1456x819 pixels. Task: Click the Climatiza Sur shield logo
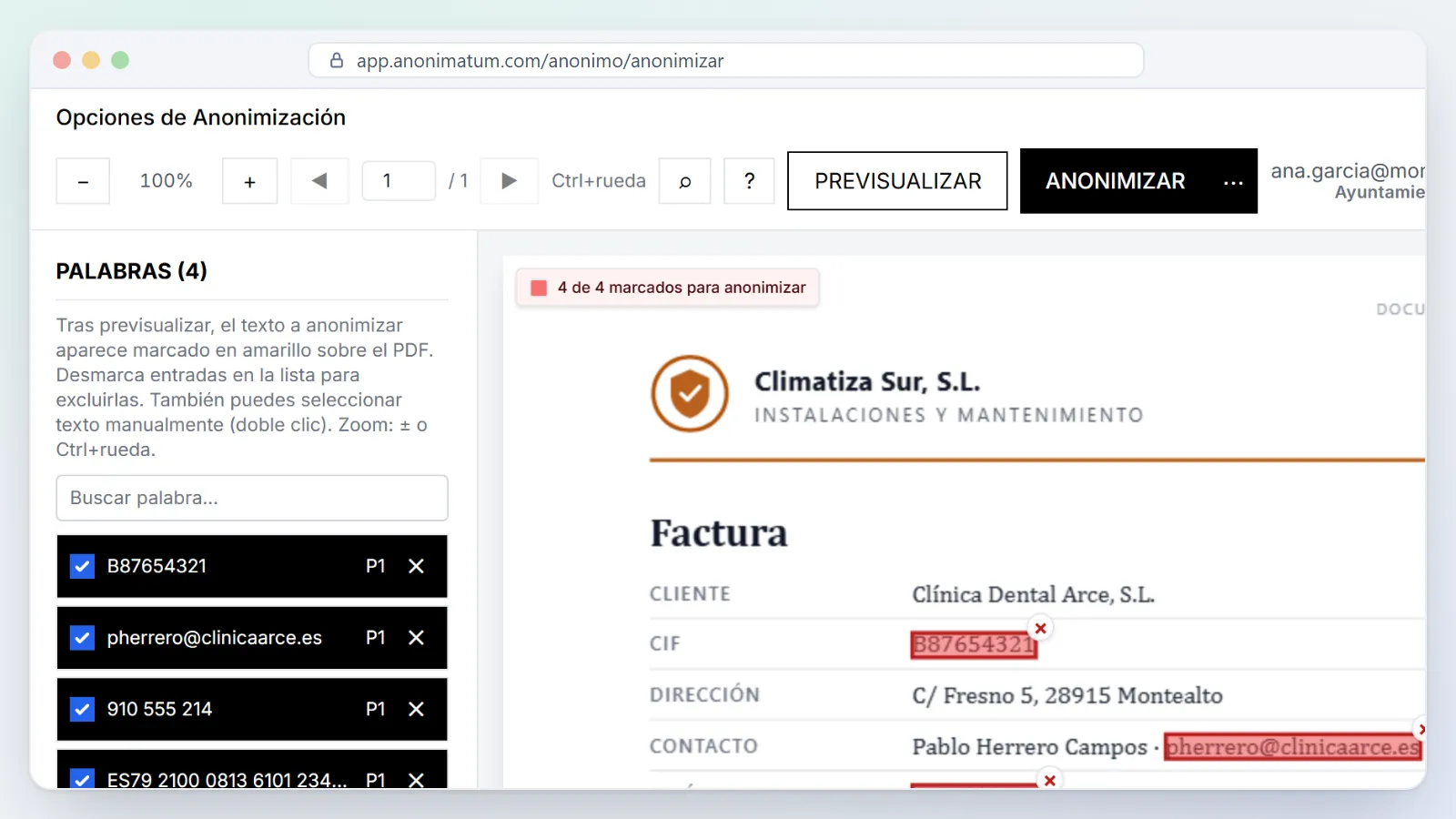pyautogui.click(x=690, y=393)
